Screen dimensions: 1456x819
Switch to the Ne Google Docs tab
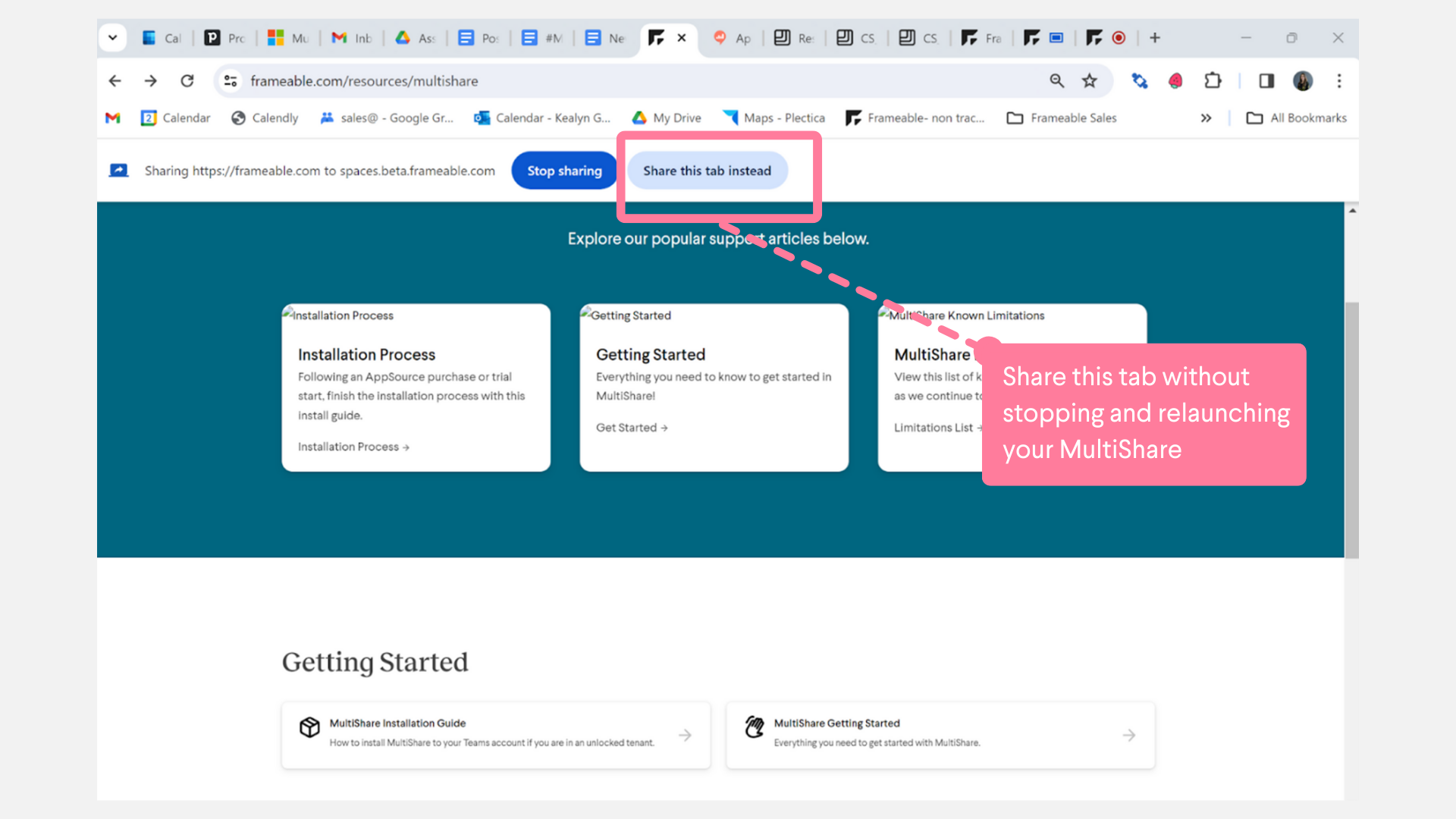pyautogui.click(x=605, y=38)
